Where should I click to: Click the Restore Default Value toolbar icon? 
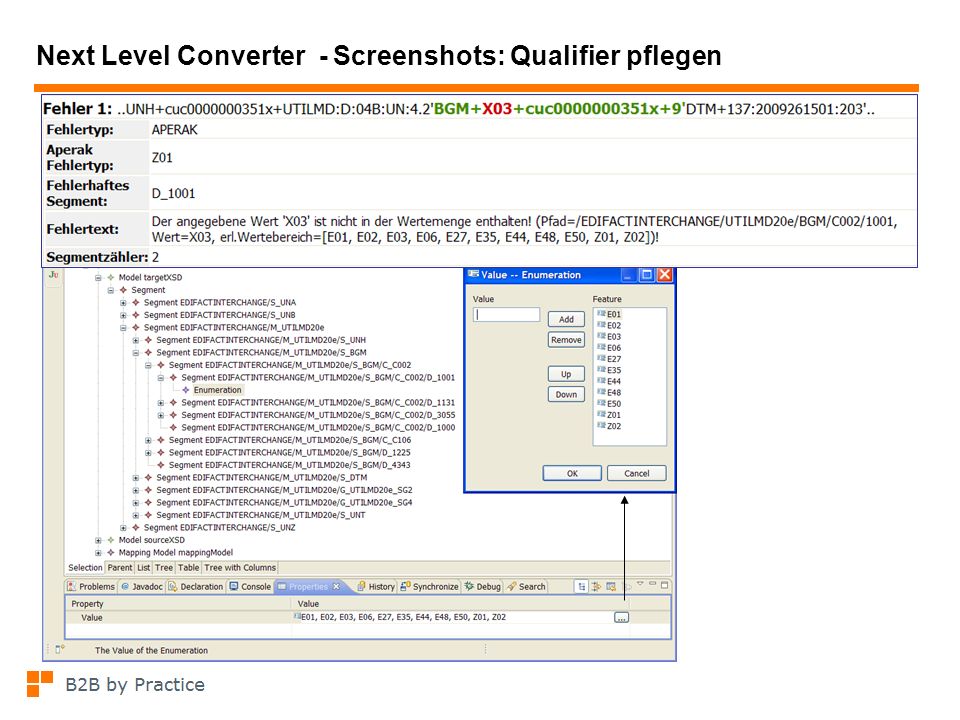(x=610, y=587)
